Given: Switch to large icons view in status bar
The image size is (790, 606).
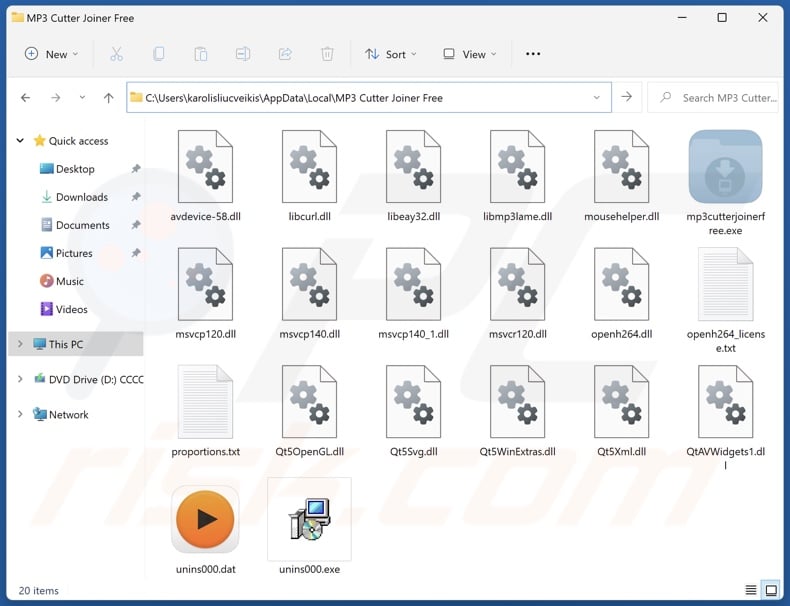Looking at the screenshot, I should [x=771, y=590].
